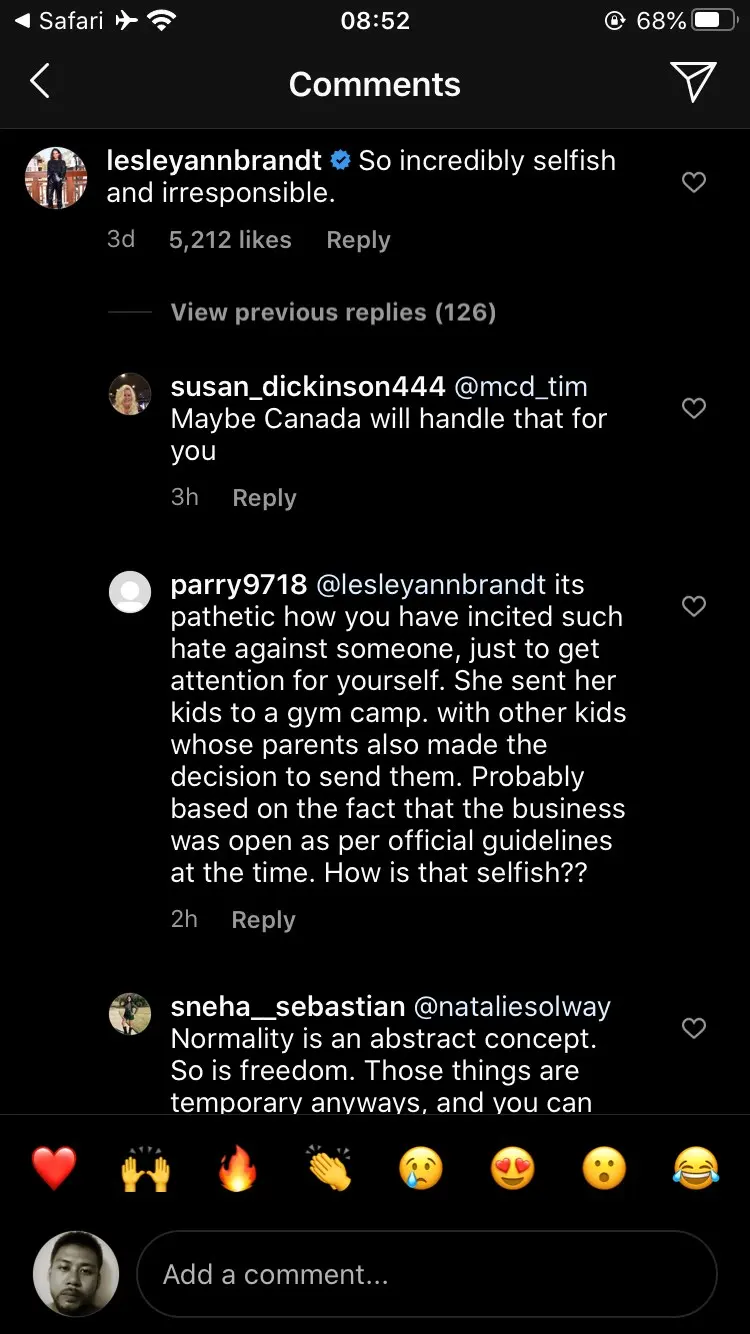Screen dimensions: 750x1334
Task: Insert the heart eyes emoji
Action: point(513,1167)
